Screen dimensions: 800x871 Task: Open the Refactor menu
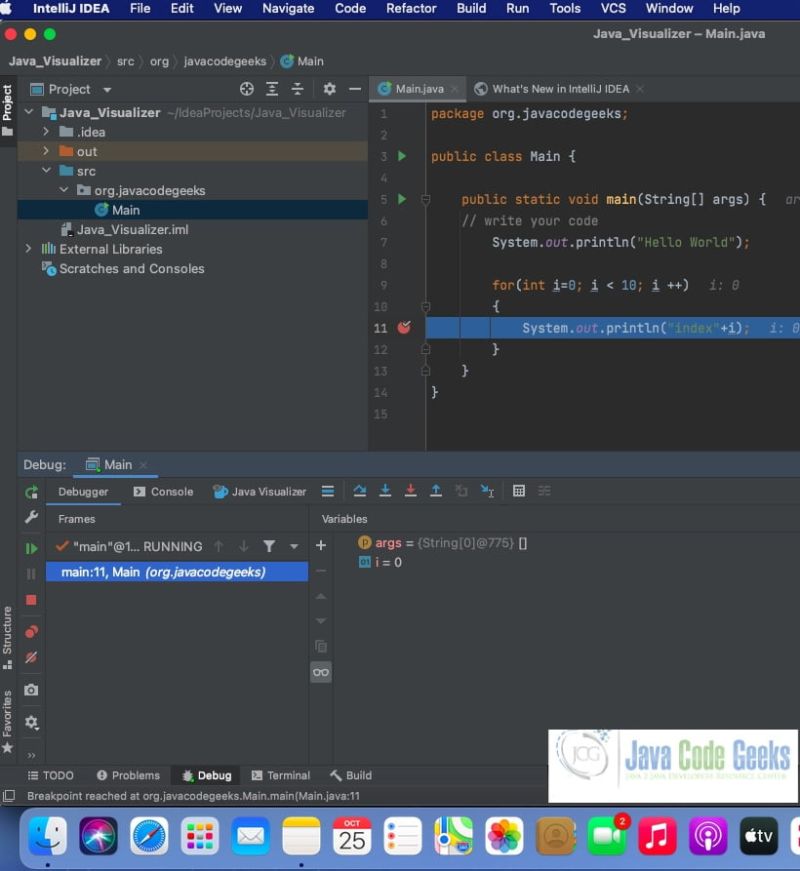pyautogui.click(x=411, y=9)
